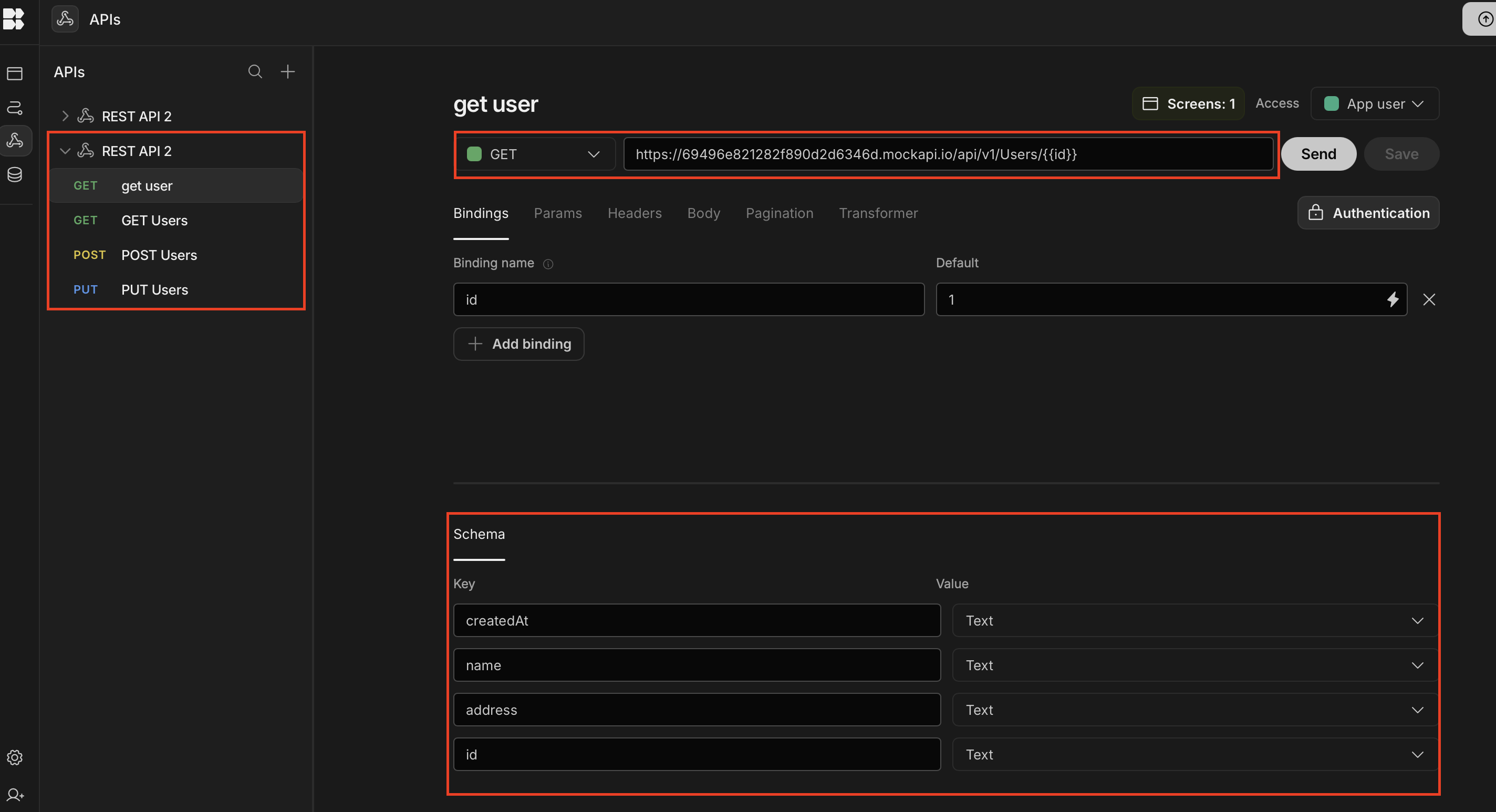Click the plus icon to add API
Viewport: 1496px width, 812px height.
pyautogui.click(x=287, y=71)
